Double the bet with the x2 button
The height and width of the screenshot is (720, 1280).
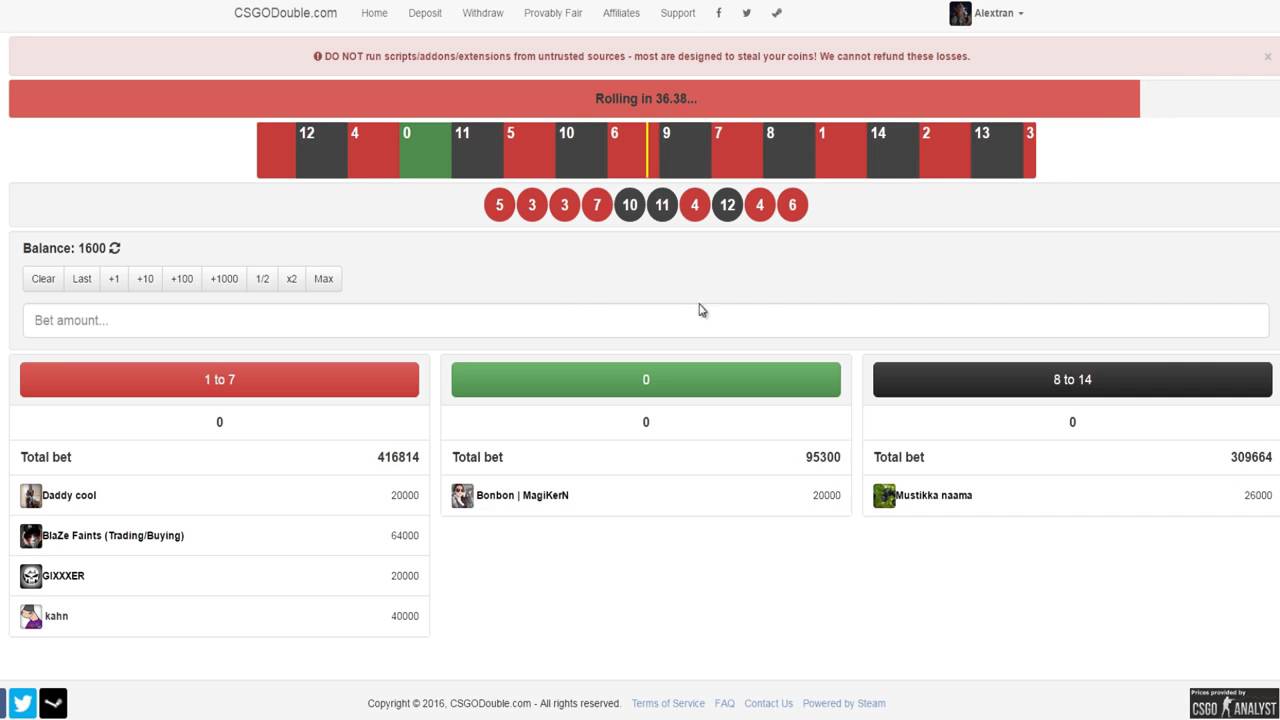pos(291,279)
